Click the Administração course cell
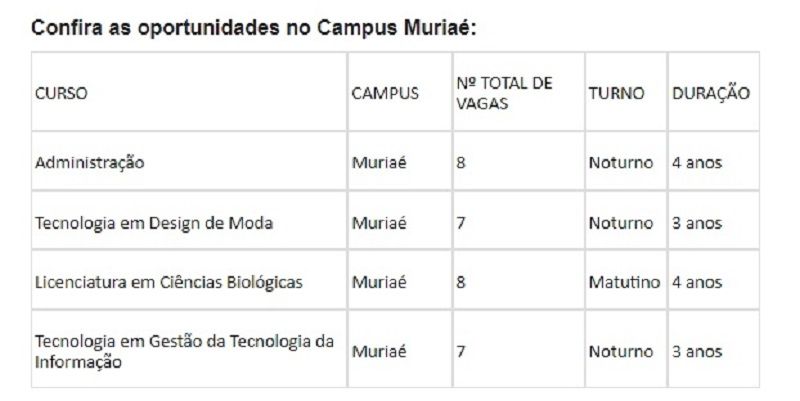The image size is (800, 401). click(x=89, y=162)
